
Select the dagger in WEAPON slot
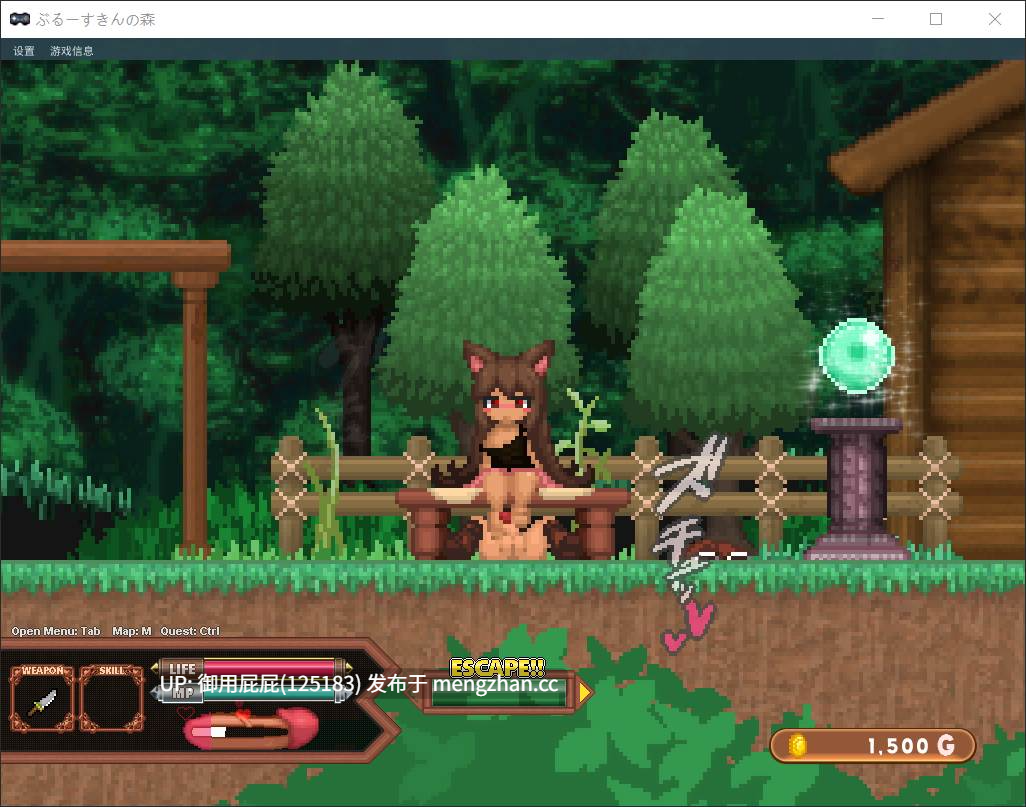43,702
